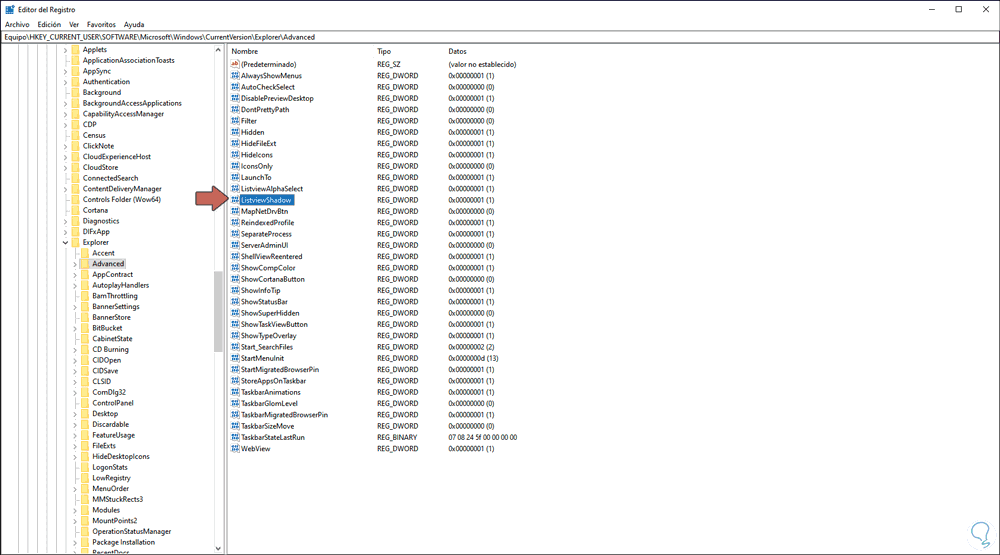Click tree scrollbar down arrow
The width and height of the screenshot is (1000, 555).
click(x=218, y=548)
